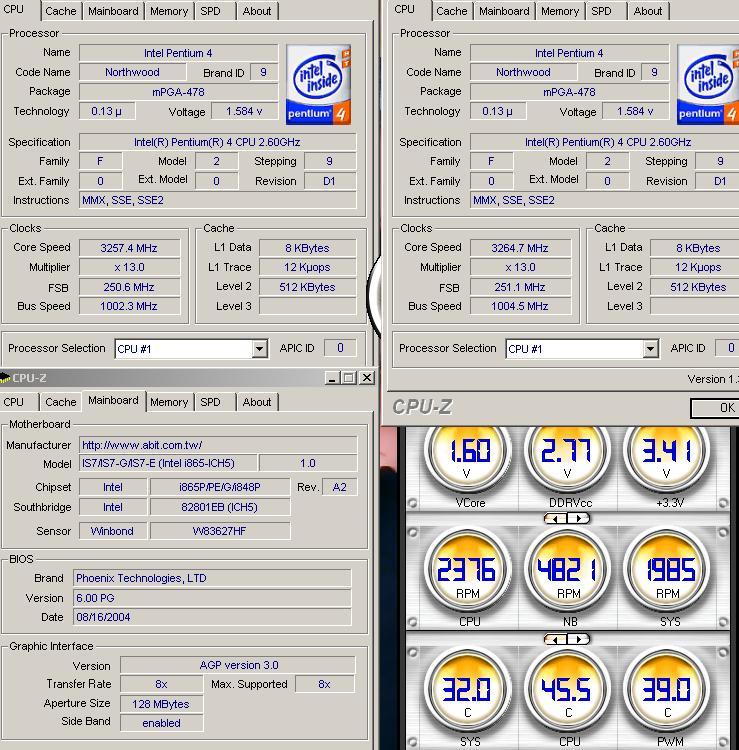Click right pager arrow below the fan RPM gauges

coord(578,639)
